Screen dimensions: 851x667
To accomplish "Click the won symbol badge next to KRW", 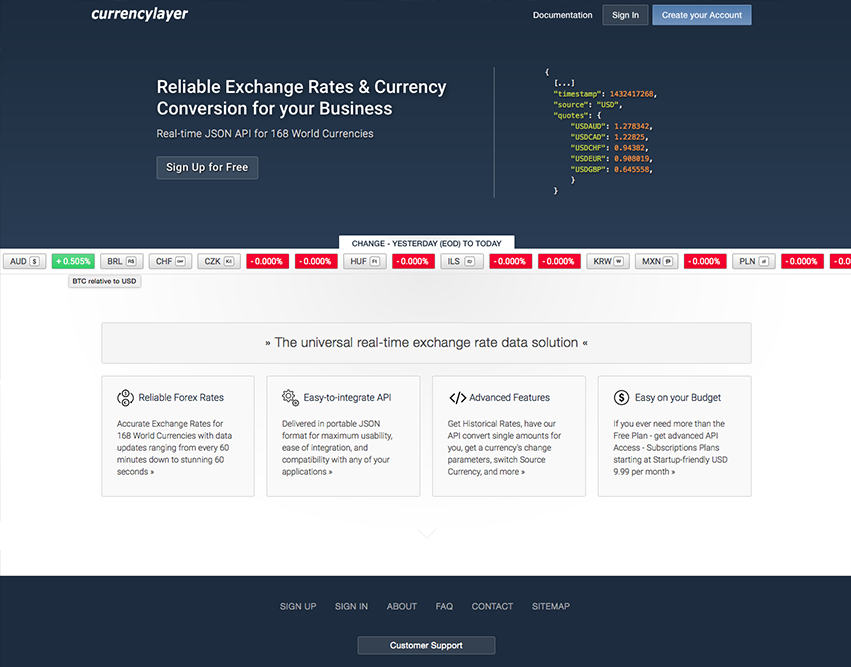I will (x=618, y=262).
